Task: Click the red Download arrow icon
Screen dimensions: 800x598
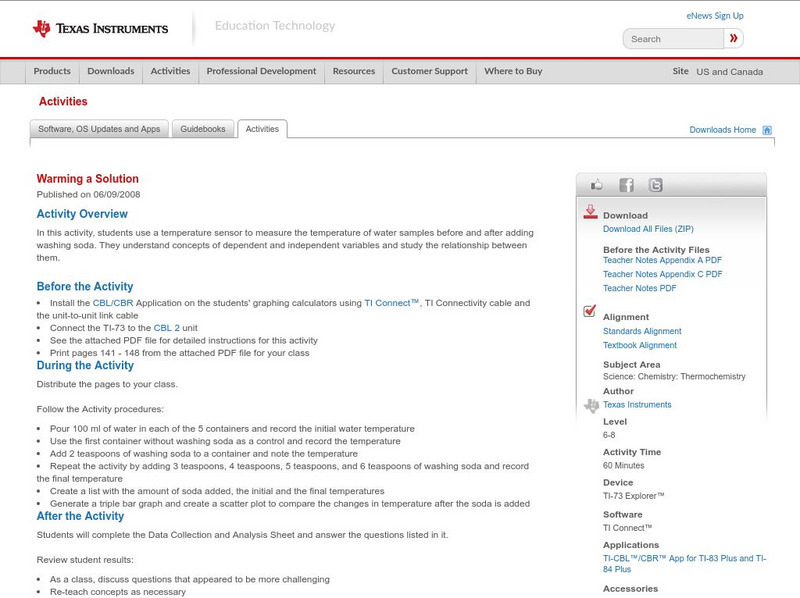Action: (590, 212)
